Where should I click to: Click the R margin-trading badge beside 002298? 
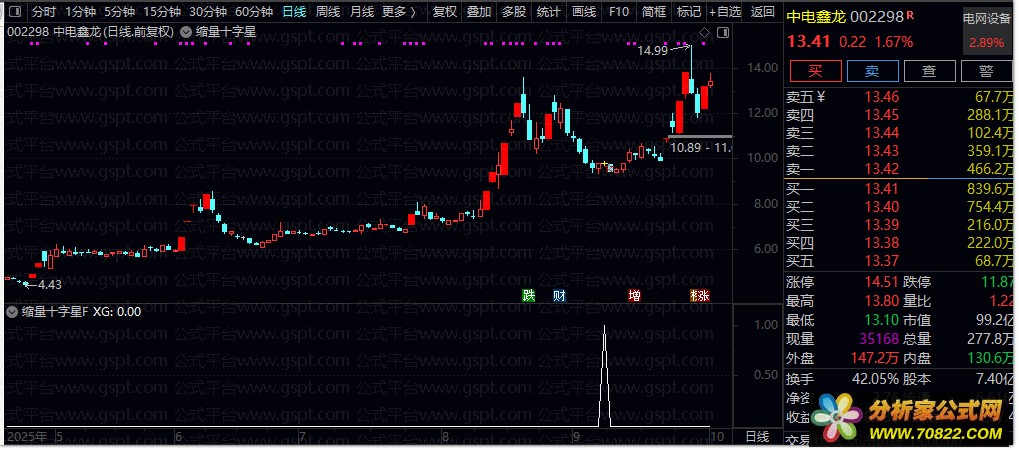tap(911, 14)
